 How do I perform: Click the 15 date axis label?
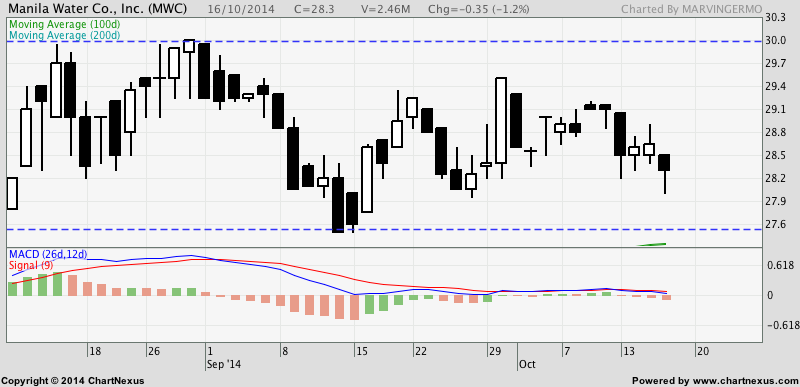click(x=362, y=351)
